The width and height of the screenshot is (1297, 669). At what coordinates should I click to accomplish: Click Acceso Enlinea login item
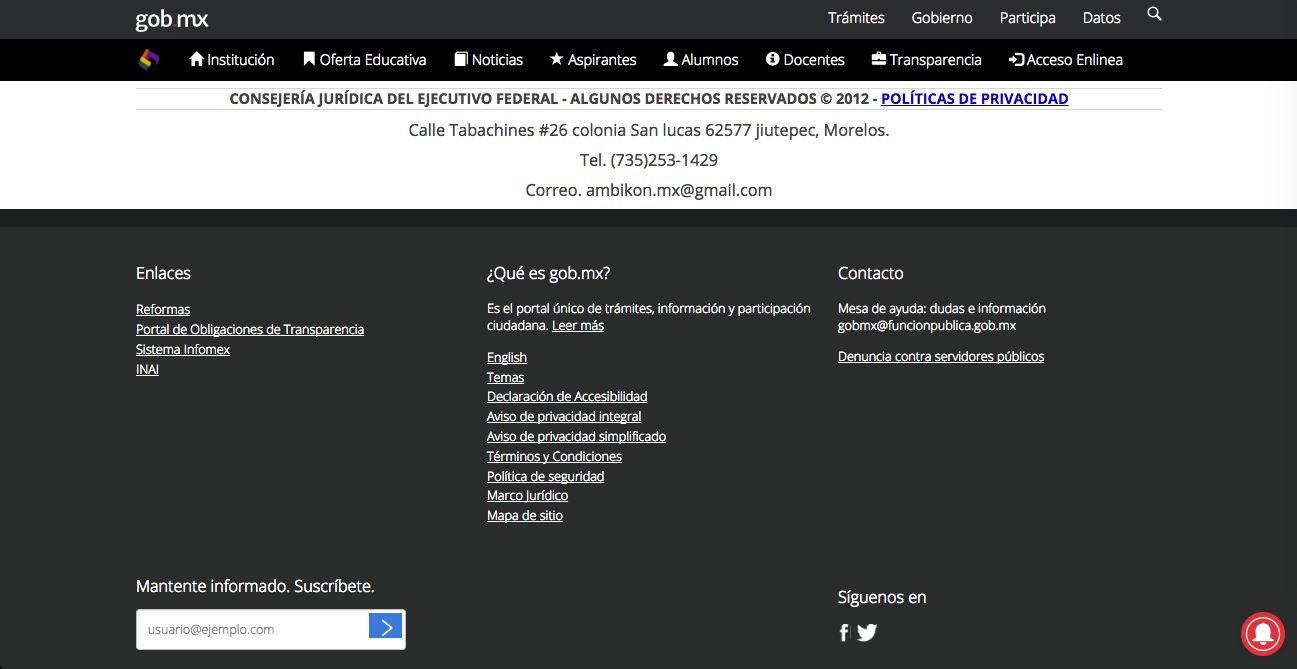point(1066,60)
